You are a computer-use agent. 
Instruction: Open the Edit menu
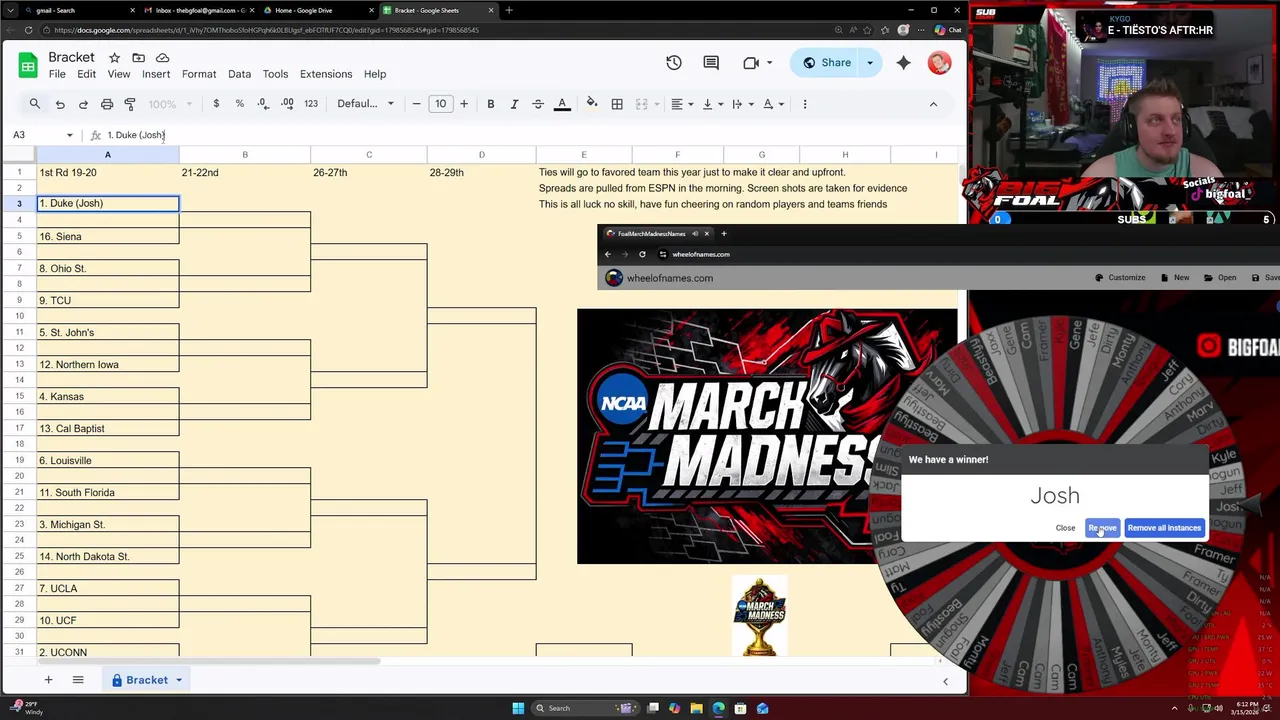coord(87,74)
